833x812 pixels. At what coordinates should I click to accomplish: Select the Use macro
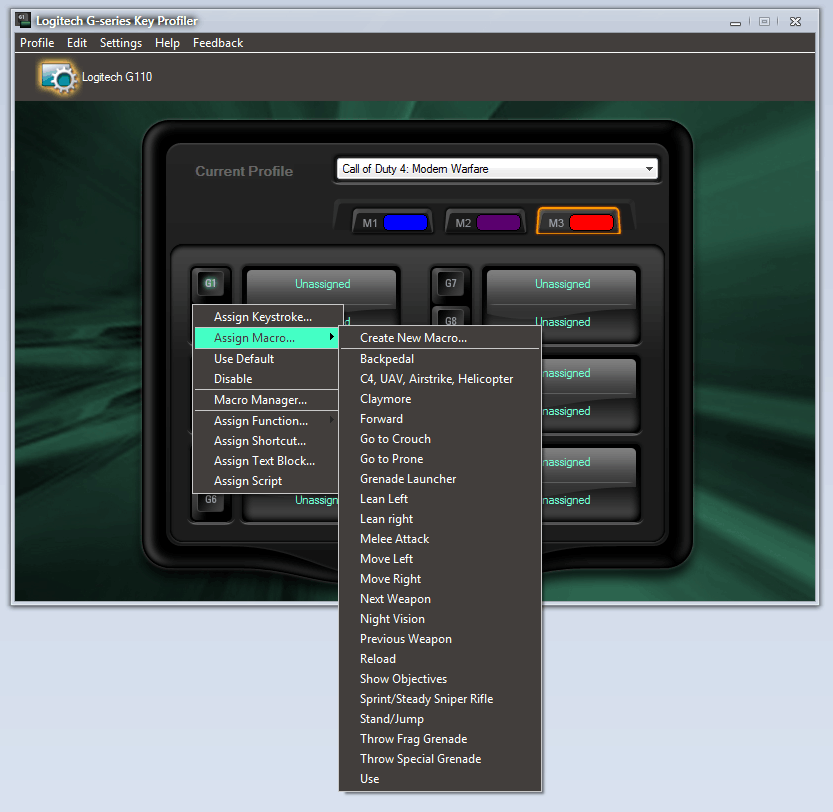[x=440, y=779]
